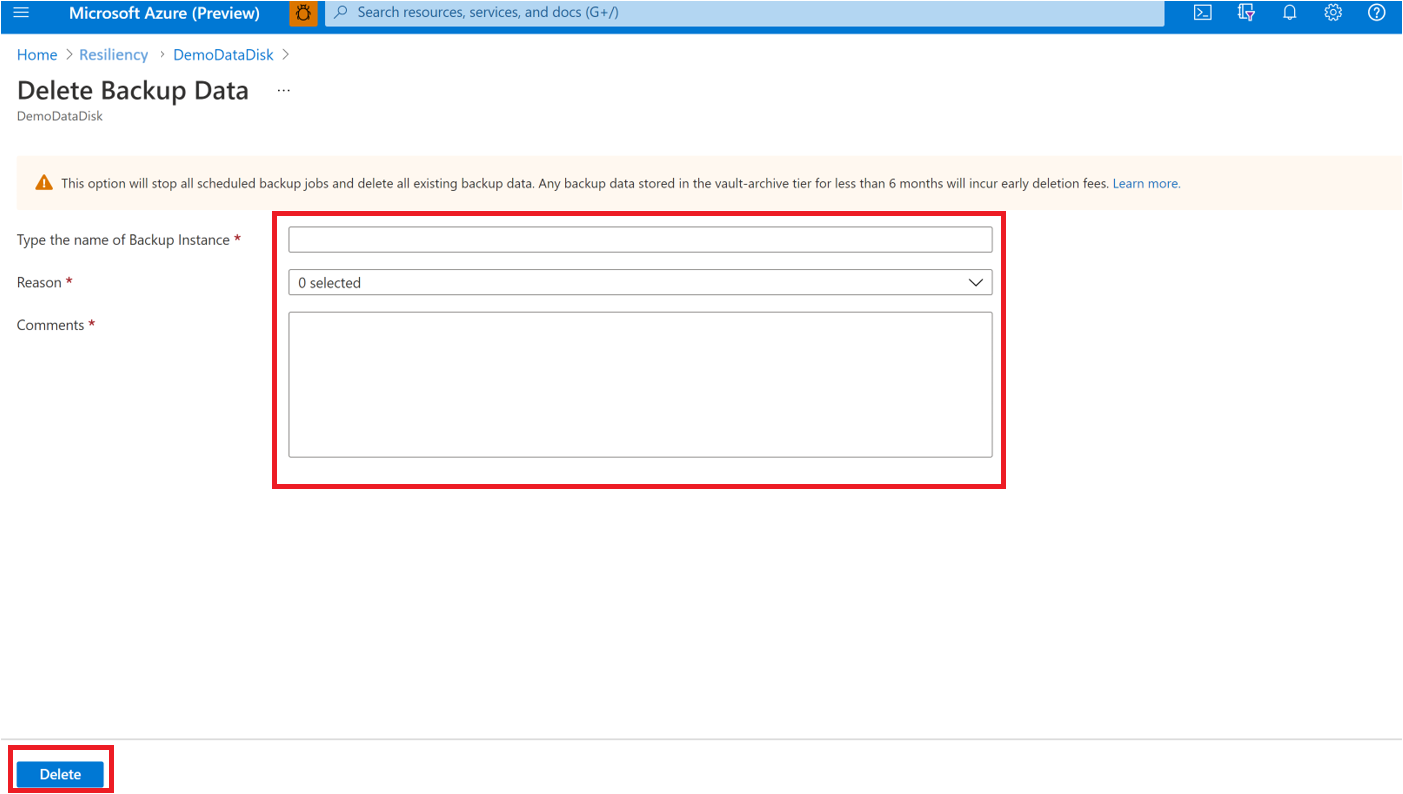Click inside the Comments text area

pyautogui.click(x=640, y=385)
